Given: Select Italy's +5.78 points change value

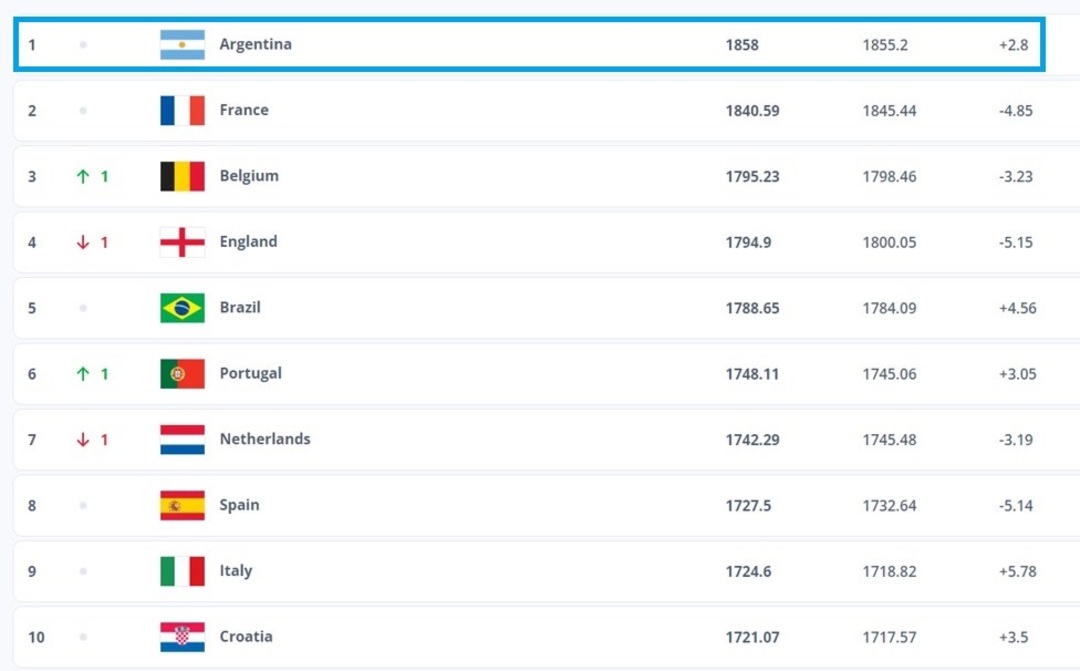Looking at the screenshot, I should (1017, 572).
